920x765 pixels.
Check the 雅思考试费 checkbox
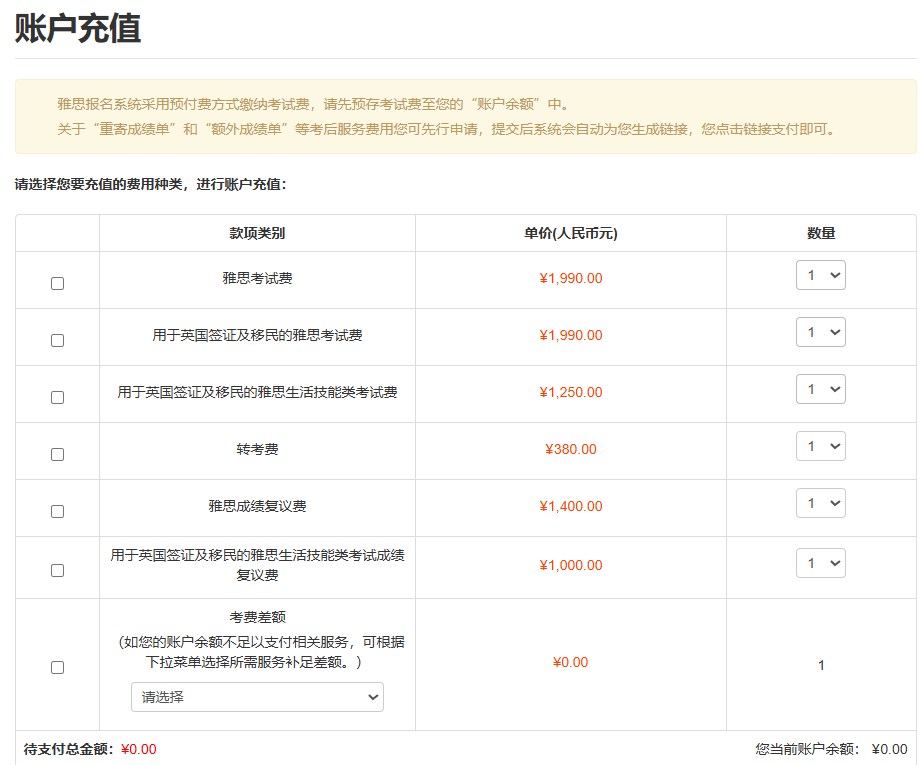point(57,283)
